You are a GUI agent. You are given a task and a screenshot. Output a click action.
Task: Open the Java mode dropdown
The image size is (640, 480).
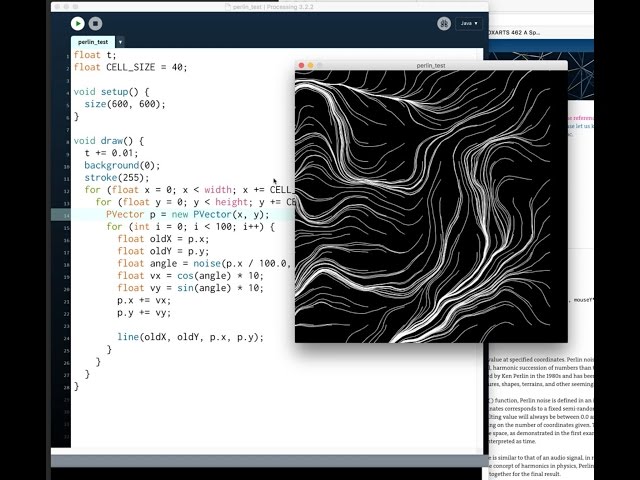[469, 24]
